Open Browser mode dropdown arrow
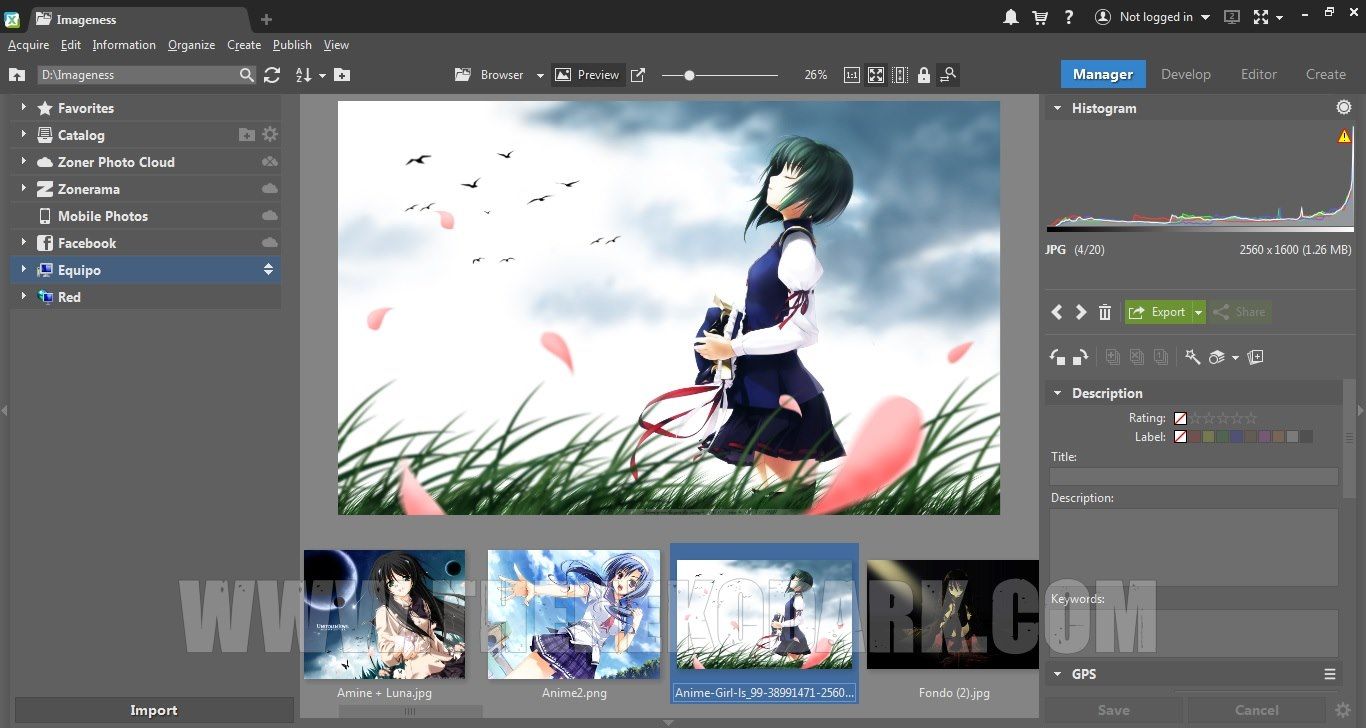Screen dimensions: 1366x728 pos(540,75)
